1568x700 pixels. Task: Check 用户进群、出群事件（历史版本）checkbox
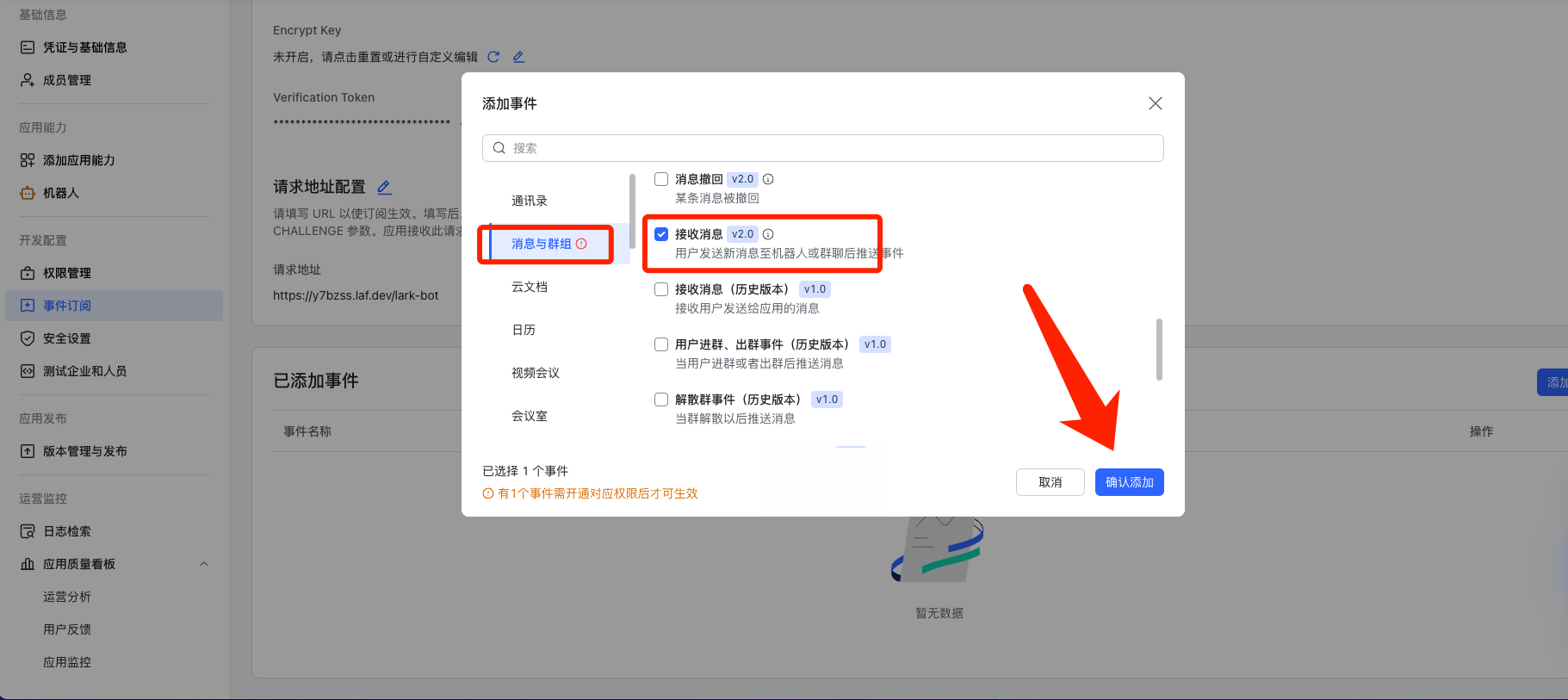click(661, 344)
